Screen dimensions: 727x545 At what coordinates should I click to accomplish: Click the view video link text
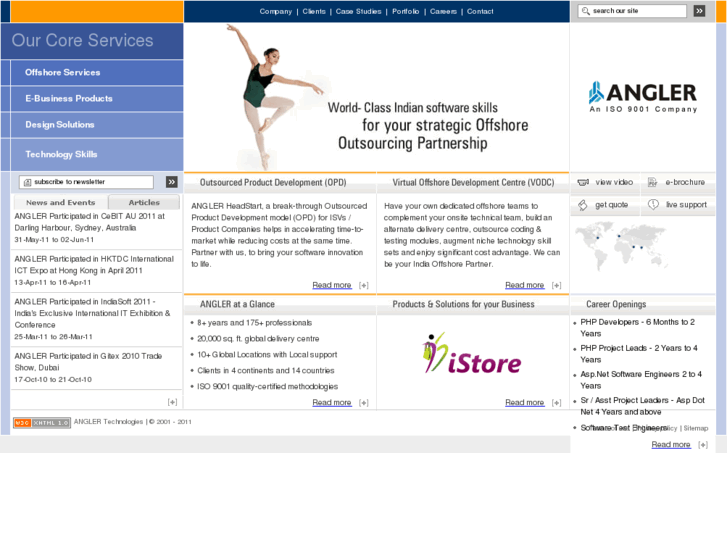click(614, 182)
